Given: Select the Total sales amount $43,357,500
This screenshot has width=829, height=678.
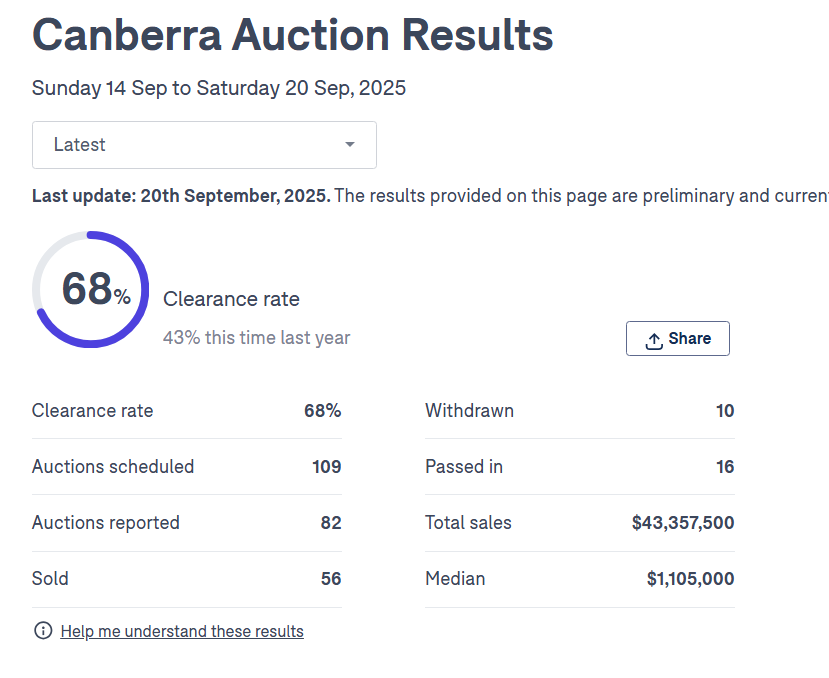Looking at the screenshot, I should [683, 523].
